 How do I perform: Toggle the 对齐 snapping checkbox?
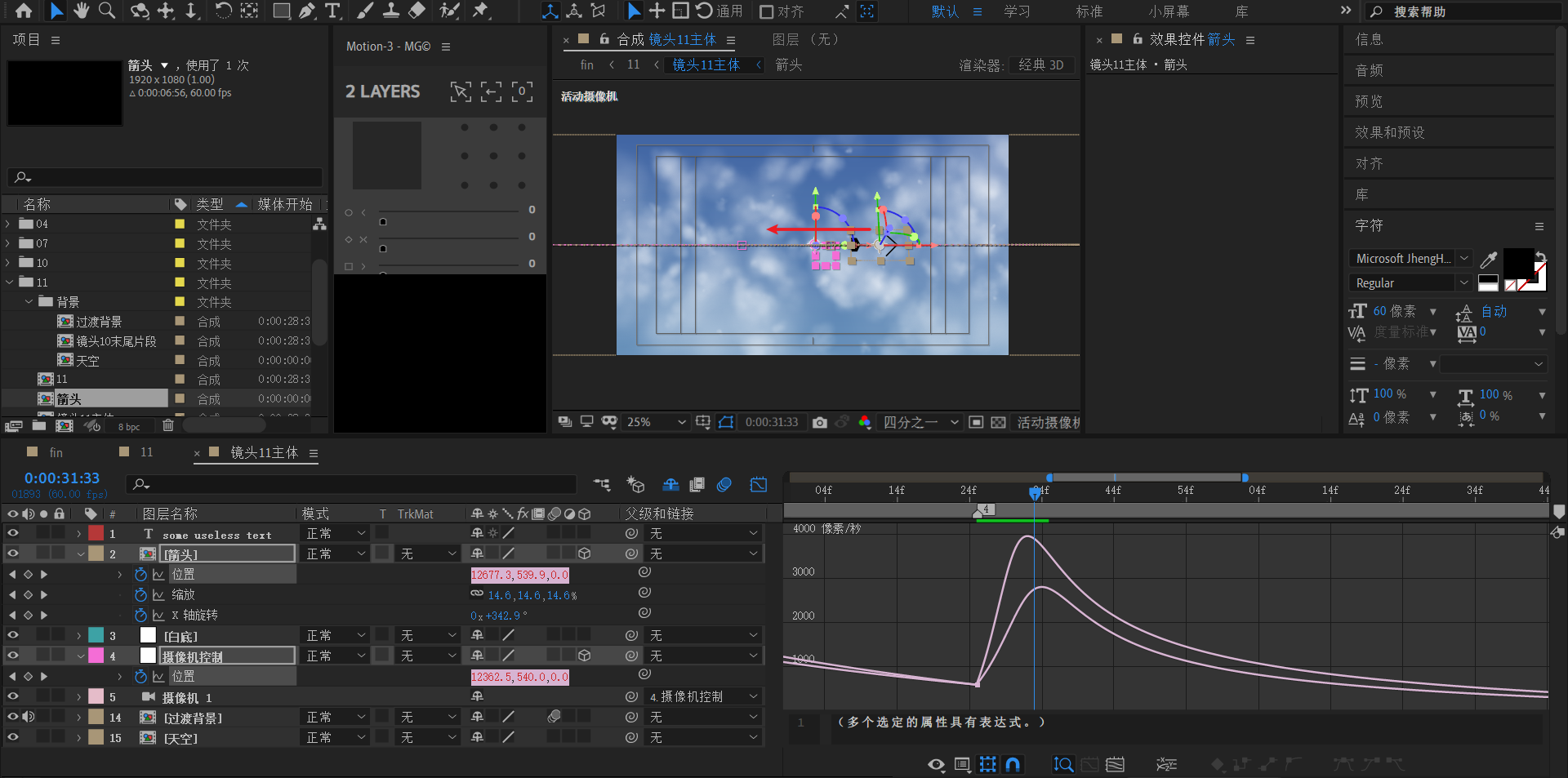pyautogui.click(x=767, y=11)
